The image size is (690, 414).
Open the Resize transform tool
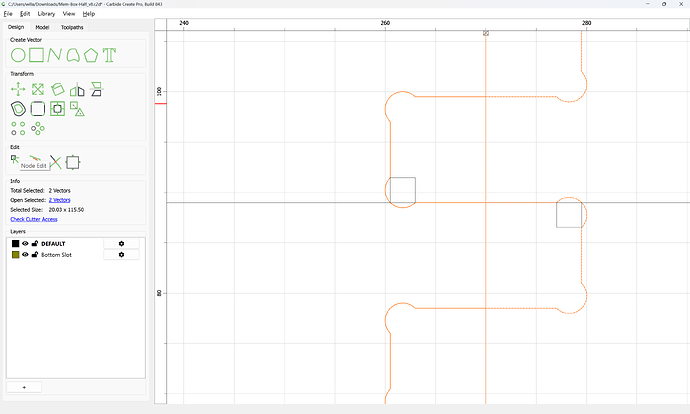coord(38,90)
